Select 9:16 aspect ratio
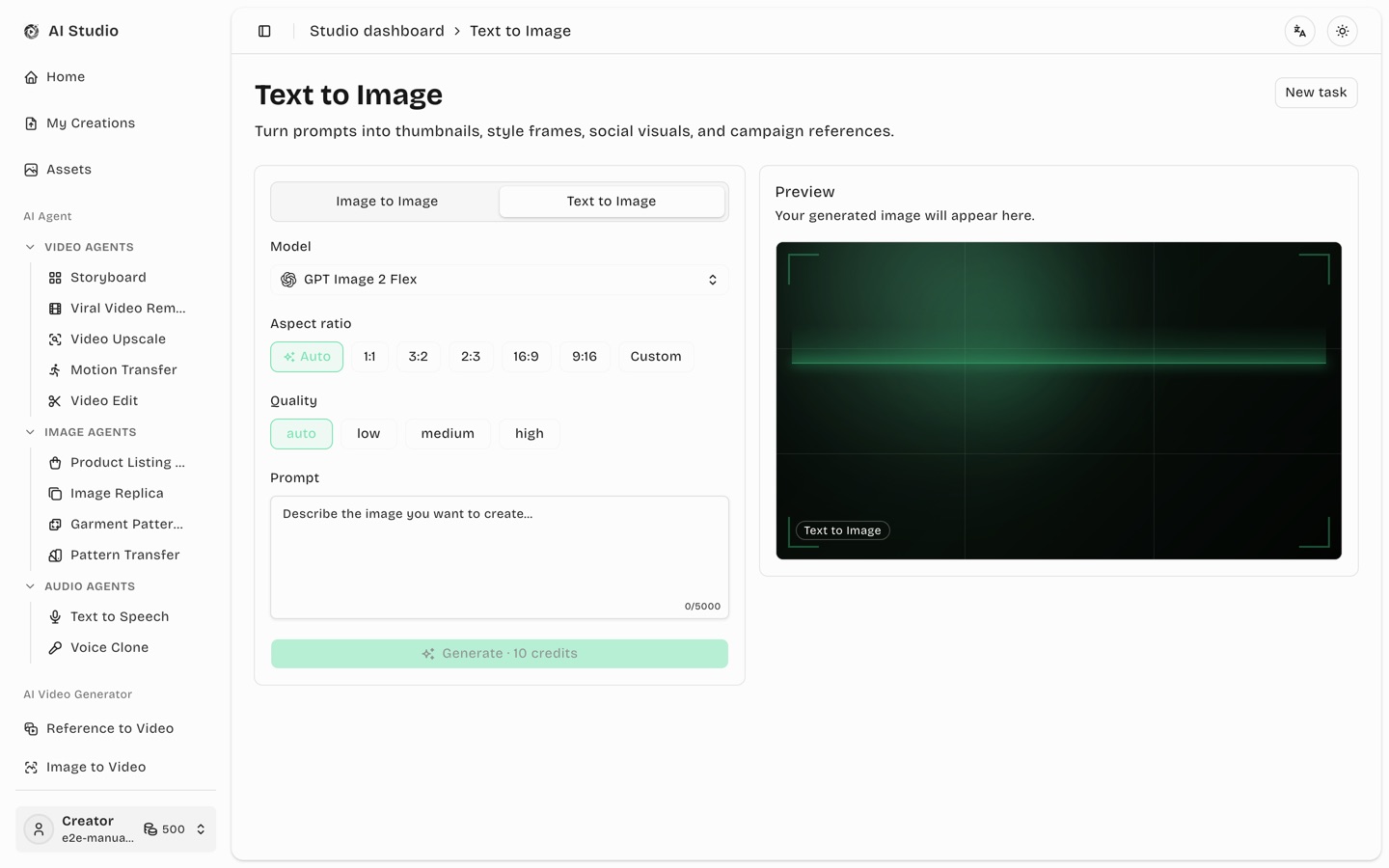 [x=585, y=357]
